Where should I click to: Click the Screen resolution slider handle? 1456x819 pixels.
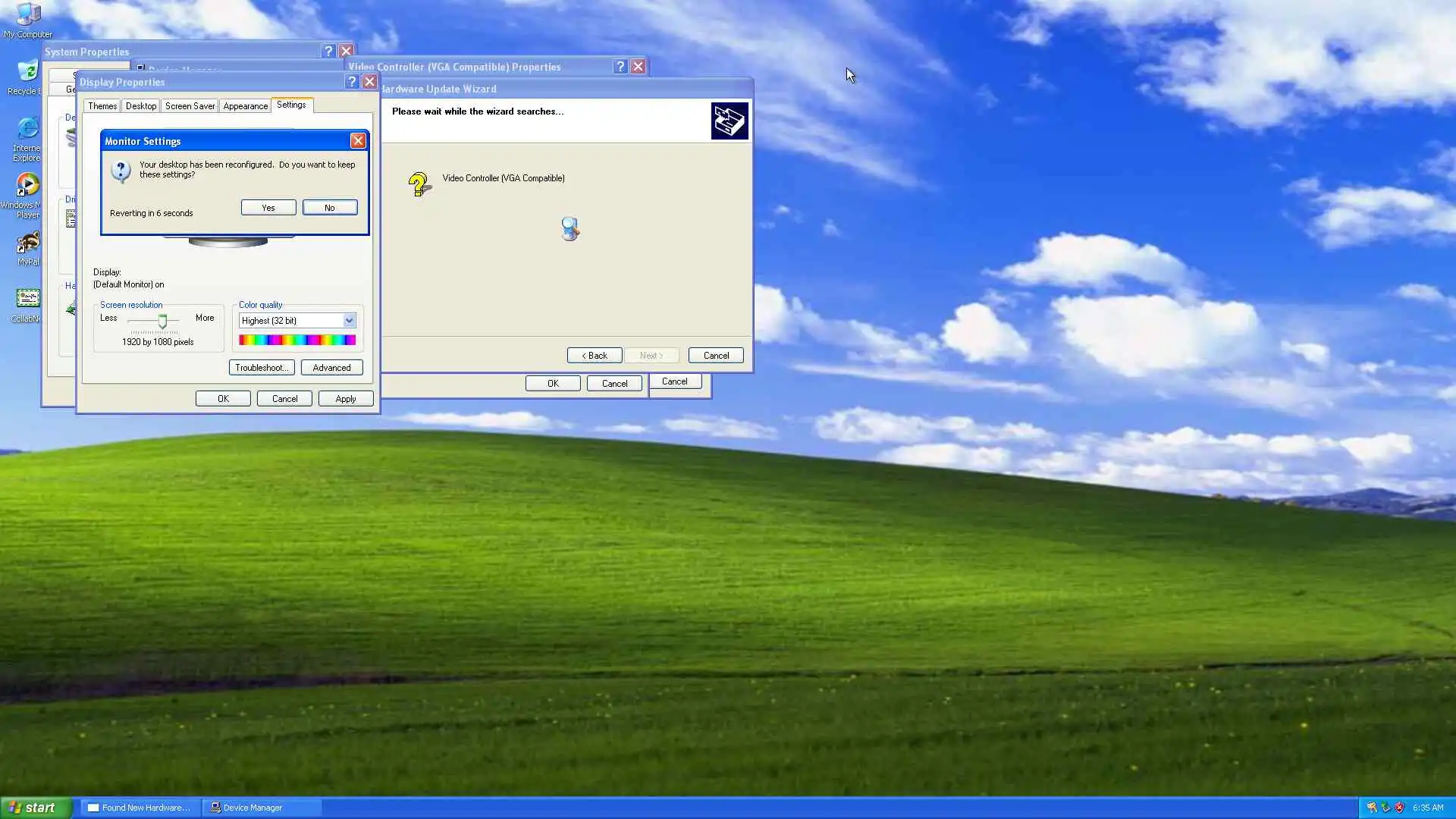tap(162, 322)
